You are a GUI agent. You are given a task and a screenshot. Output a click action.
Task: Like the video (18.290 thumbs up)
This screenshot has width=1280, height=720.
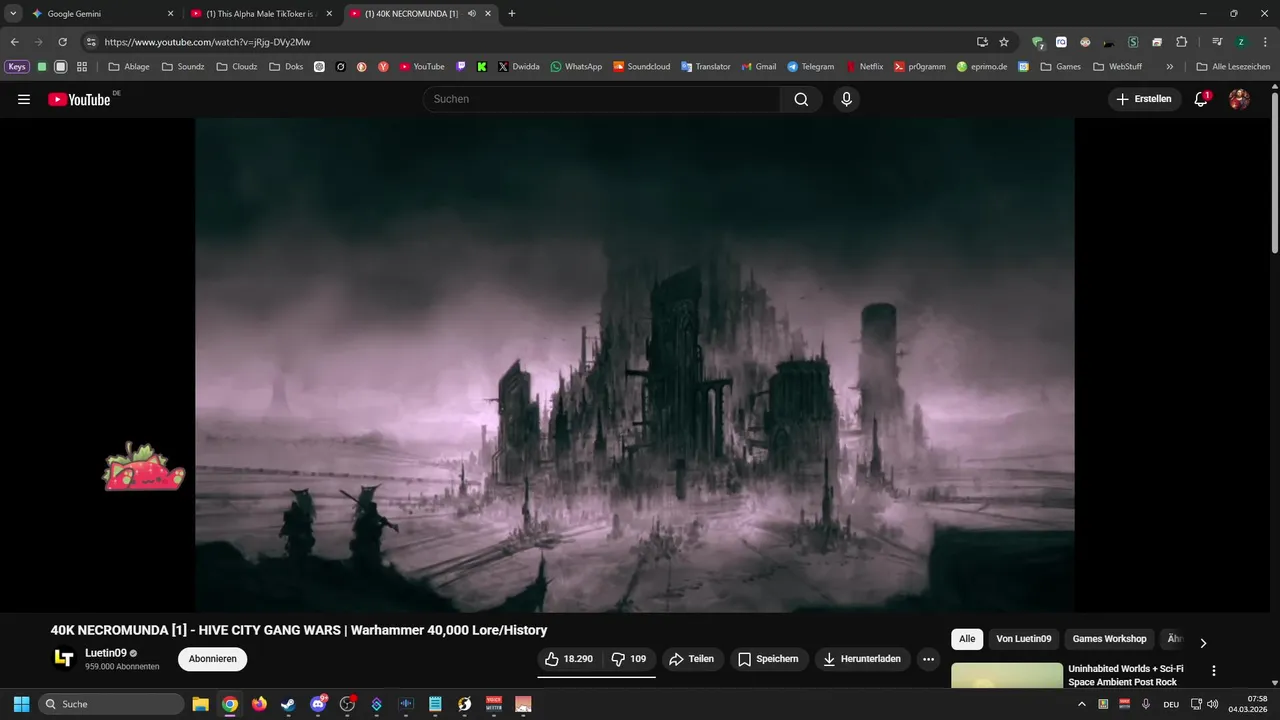click(x=569, y=659)
